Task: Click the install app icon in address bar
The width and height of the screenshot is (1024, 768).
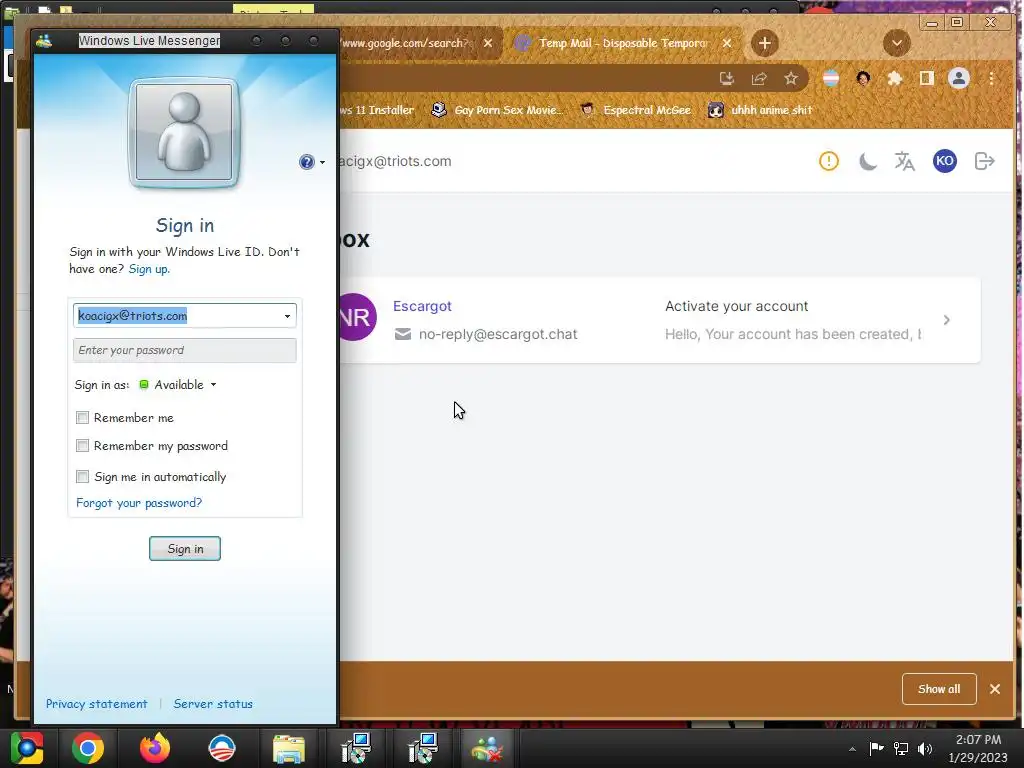Action: (727, 79)
